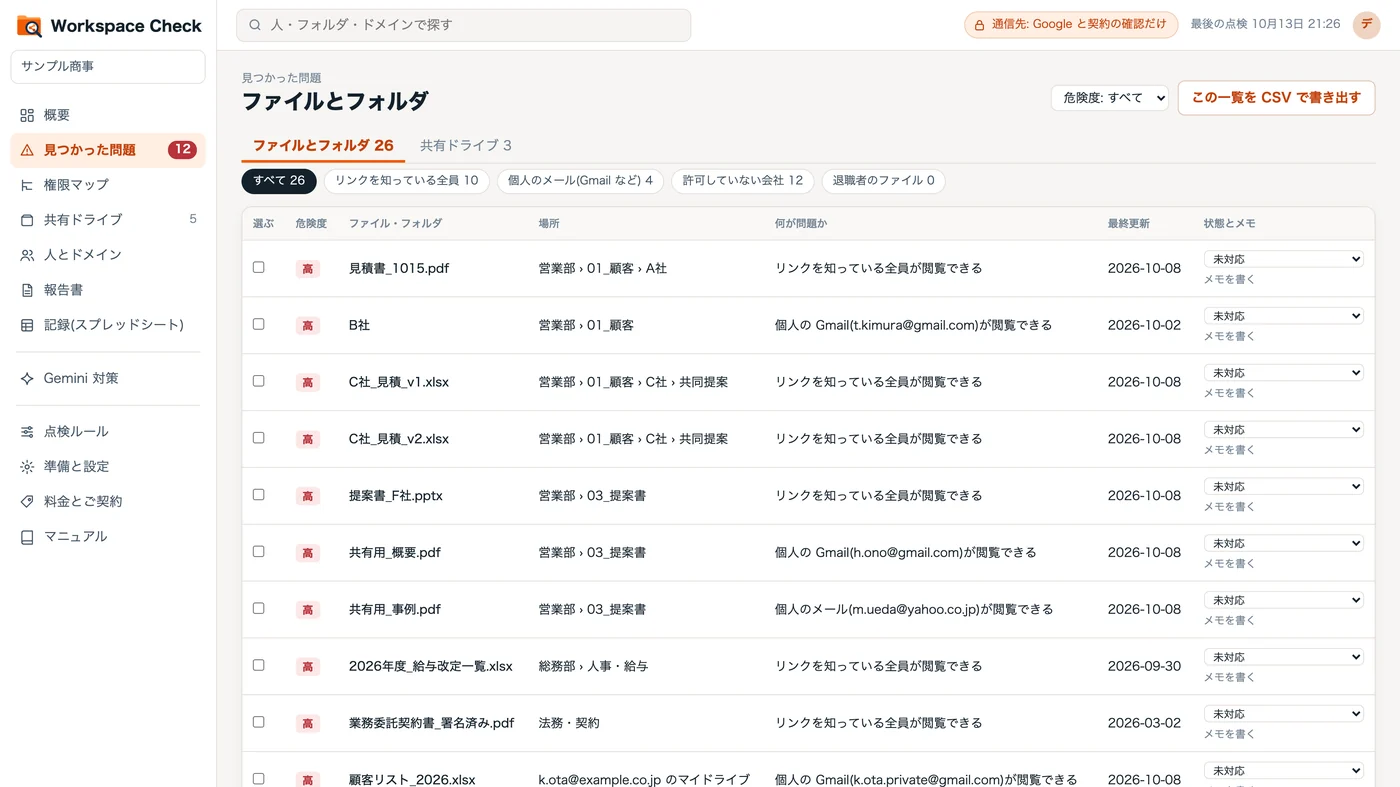Viewport: 1400px width, 787px height.
Task: Filter by リンクを知っている全員 10
Action: coord(407,181)
